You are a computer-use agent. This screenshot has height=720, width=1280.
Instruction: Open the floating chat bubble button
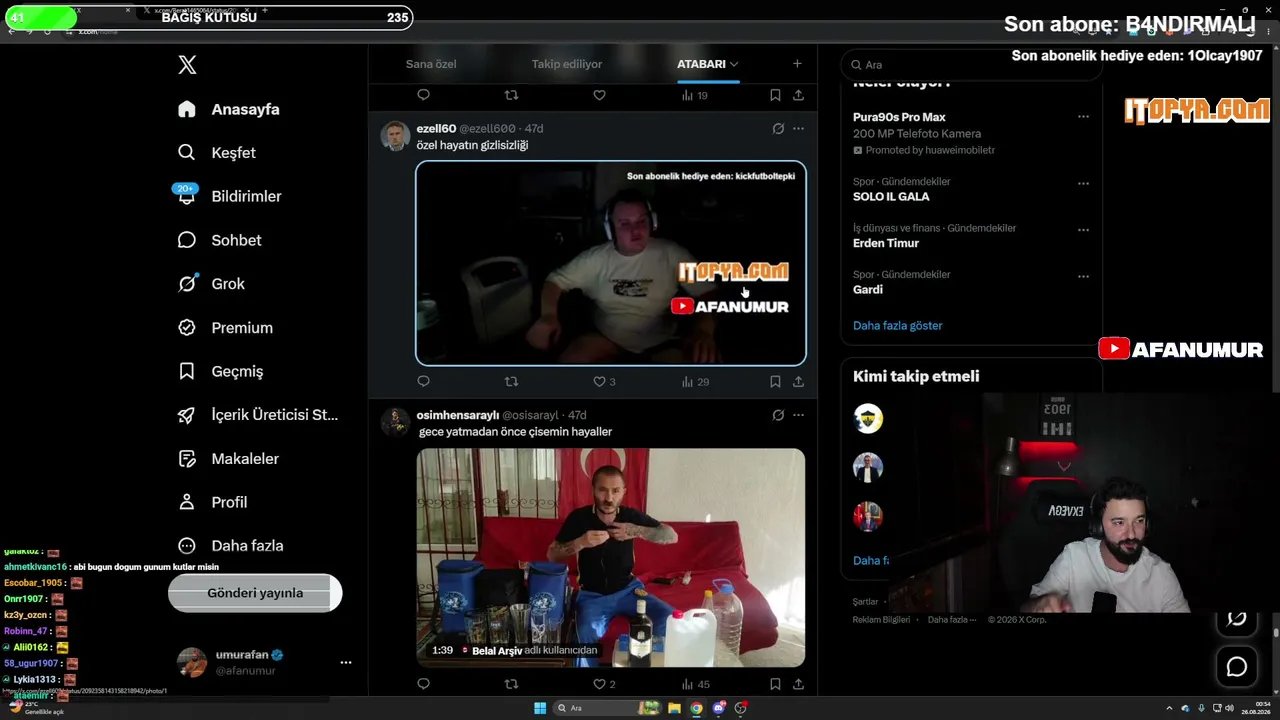(1237, 666)
